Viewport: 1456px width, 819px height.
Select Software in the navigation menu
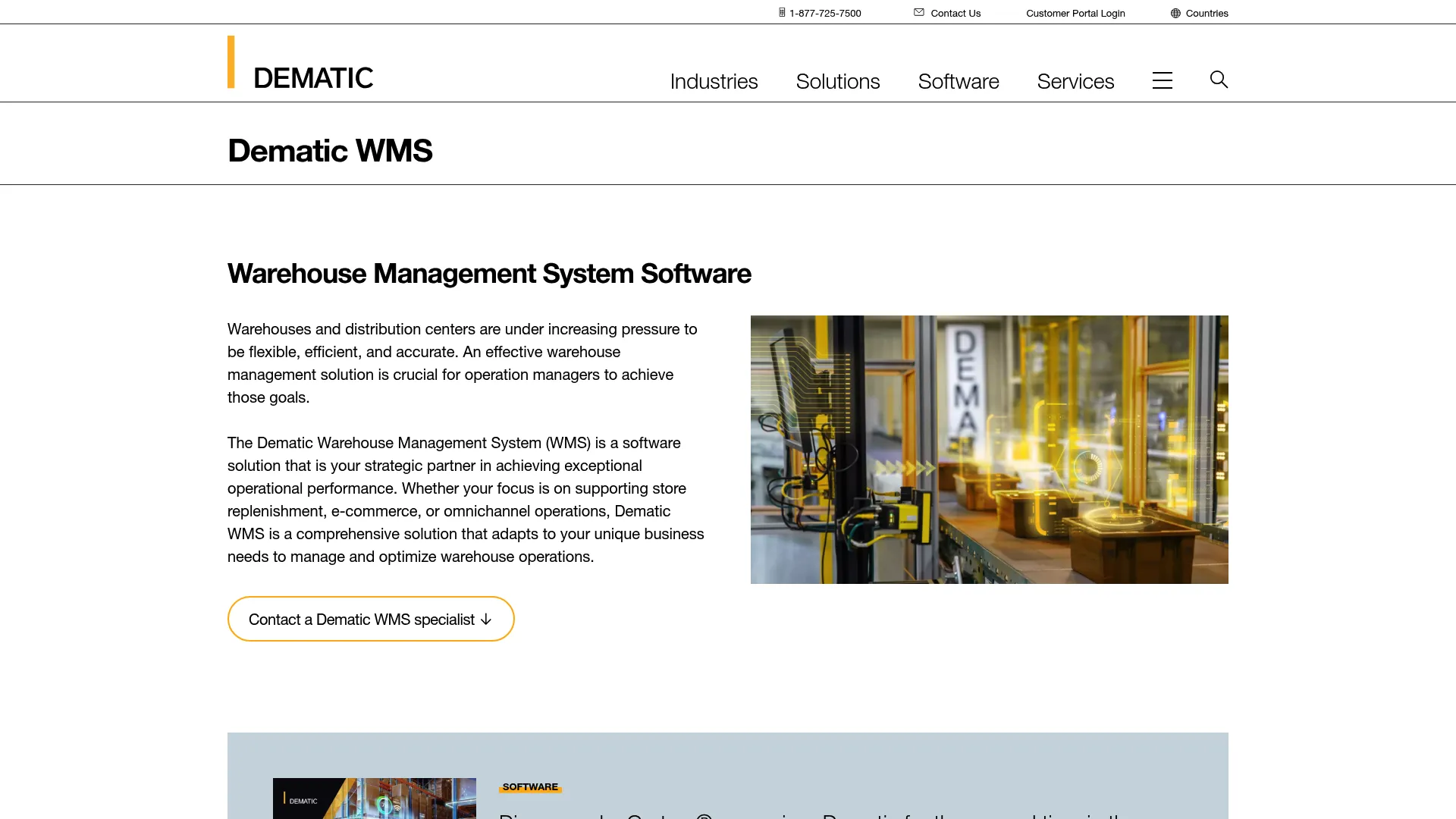click(x=958, y=81)
